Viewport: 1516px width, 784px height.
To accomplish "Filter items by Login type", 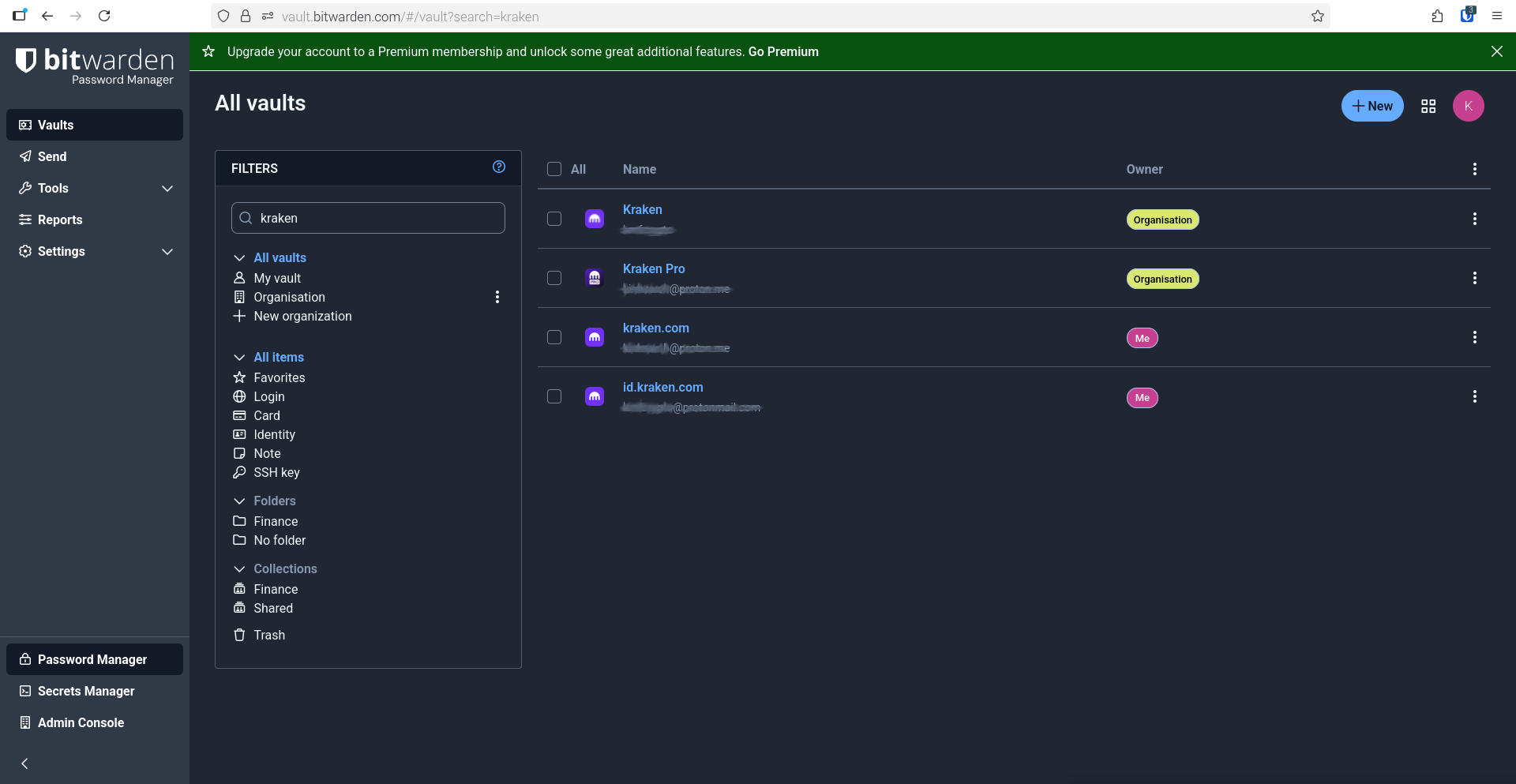I will pos(269,396).
